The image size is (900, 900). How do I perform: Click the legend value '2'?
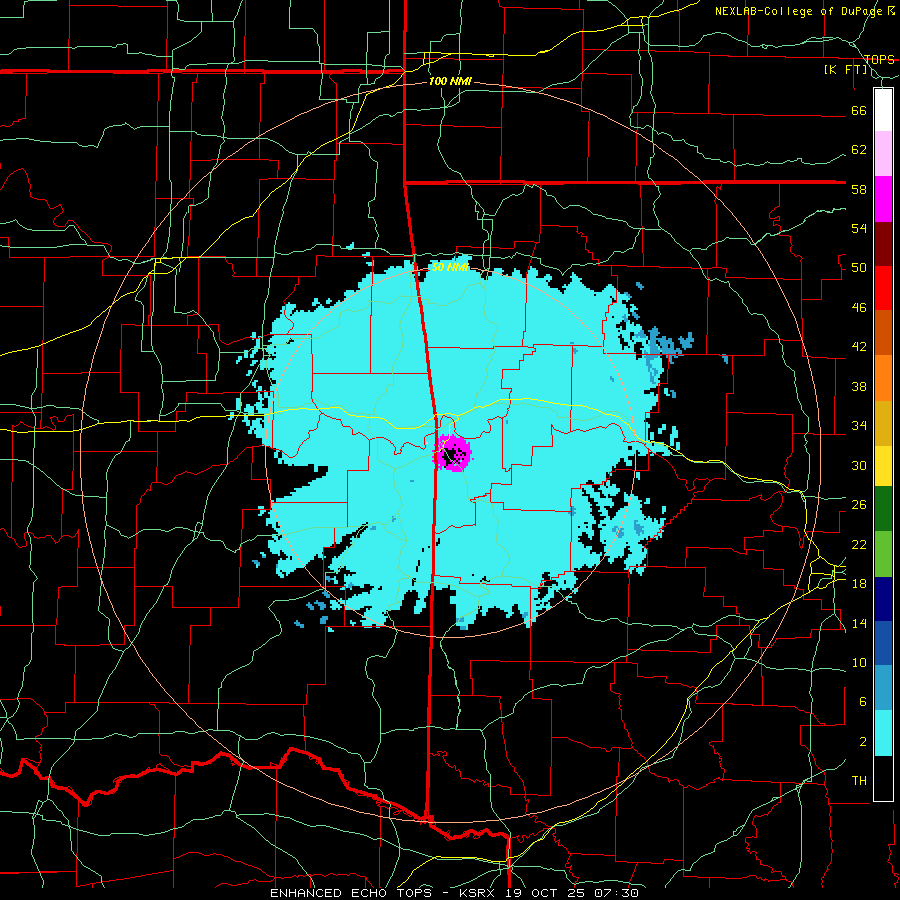tap(863, 742)
